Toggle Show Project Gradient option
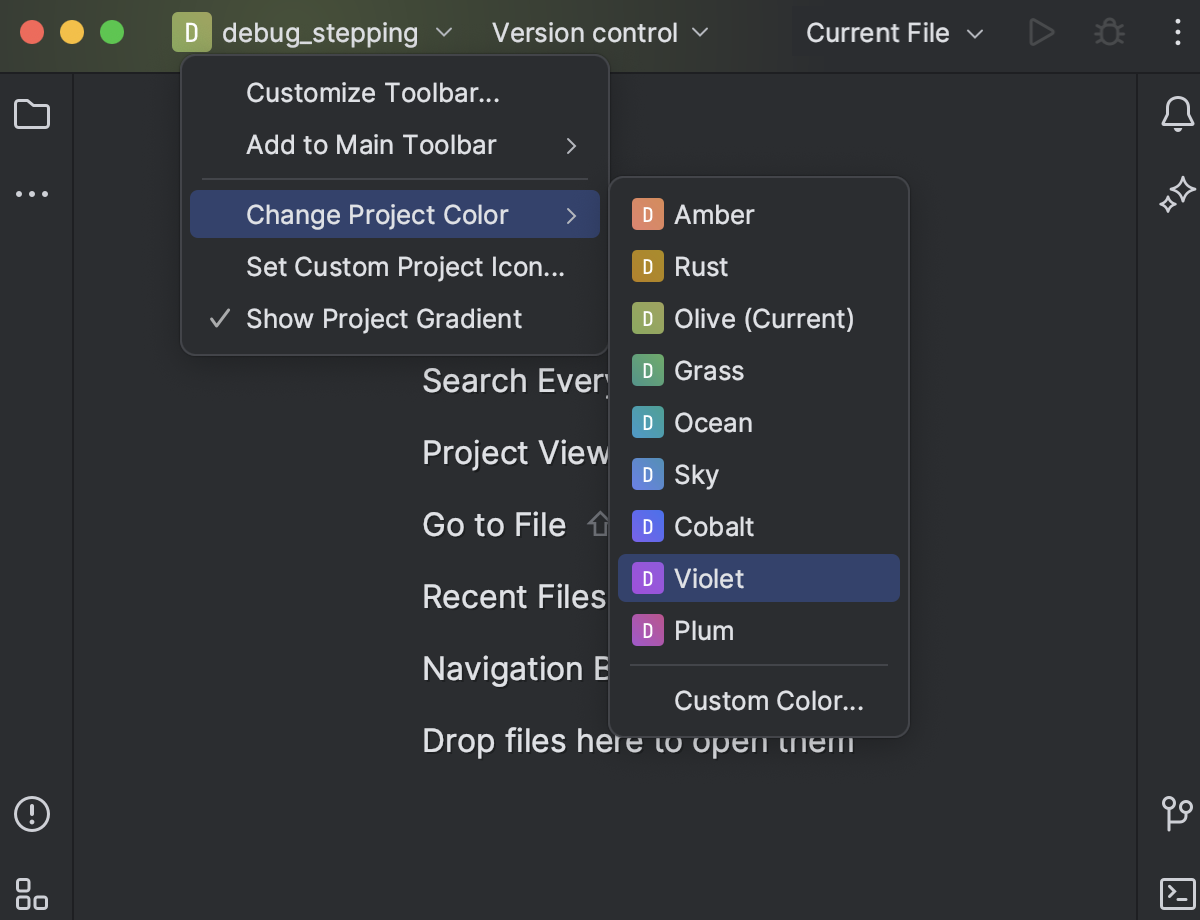1200x920 pixels. point(384,319)
